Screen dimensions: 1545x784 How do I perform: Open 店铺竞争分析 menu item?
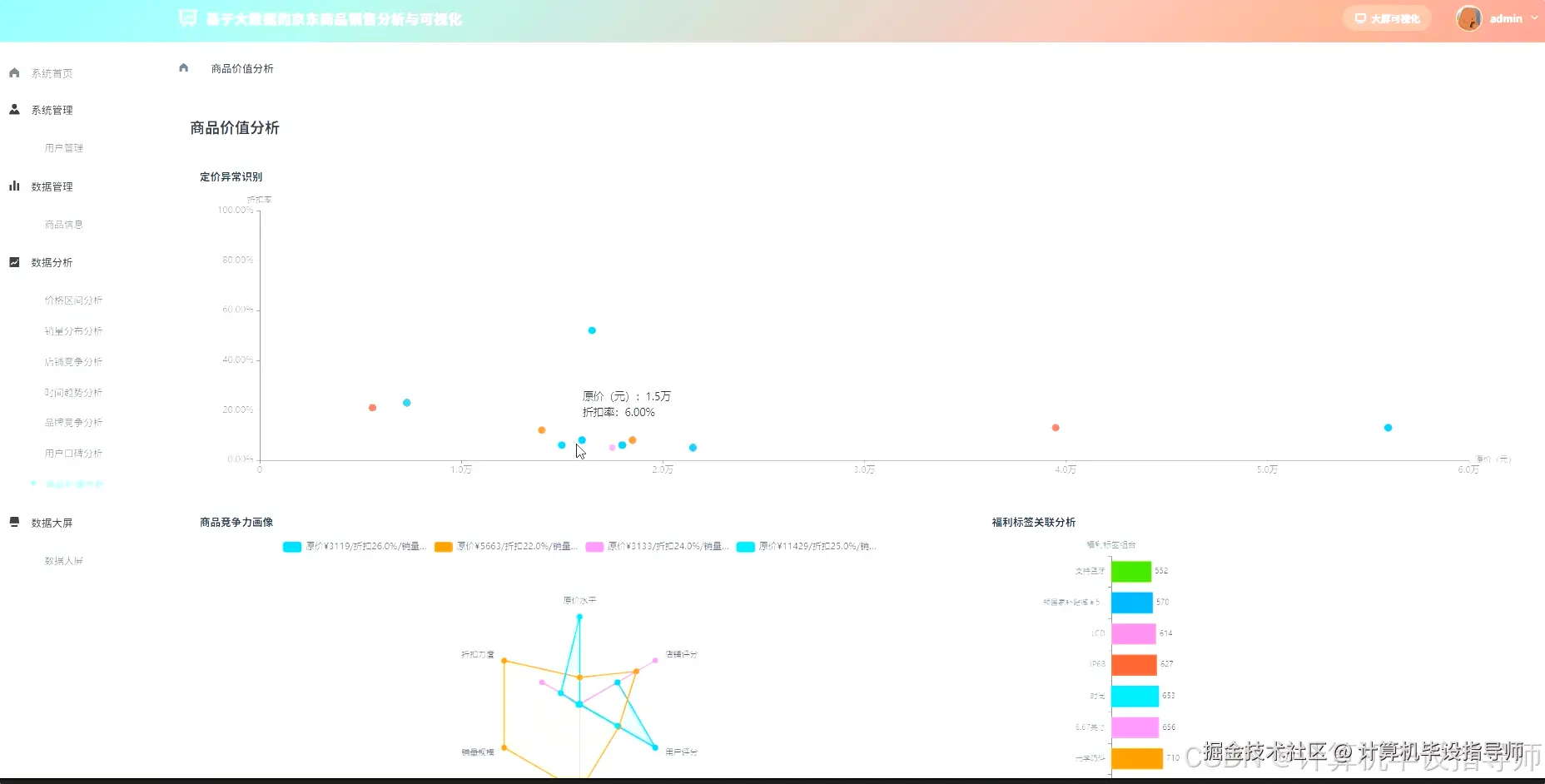click(x=73, y=362)
